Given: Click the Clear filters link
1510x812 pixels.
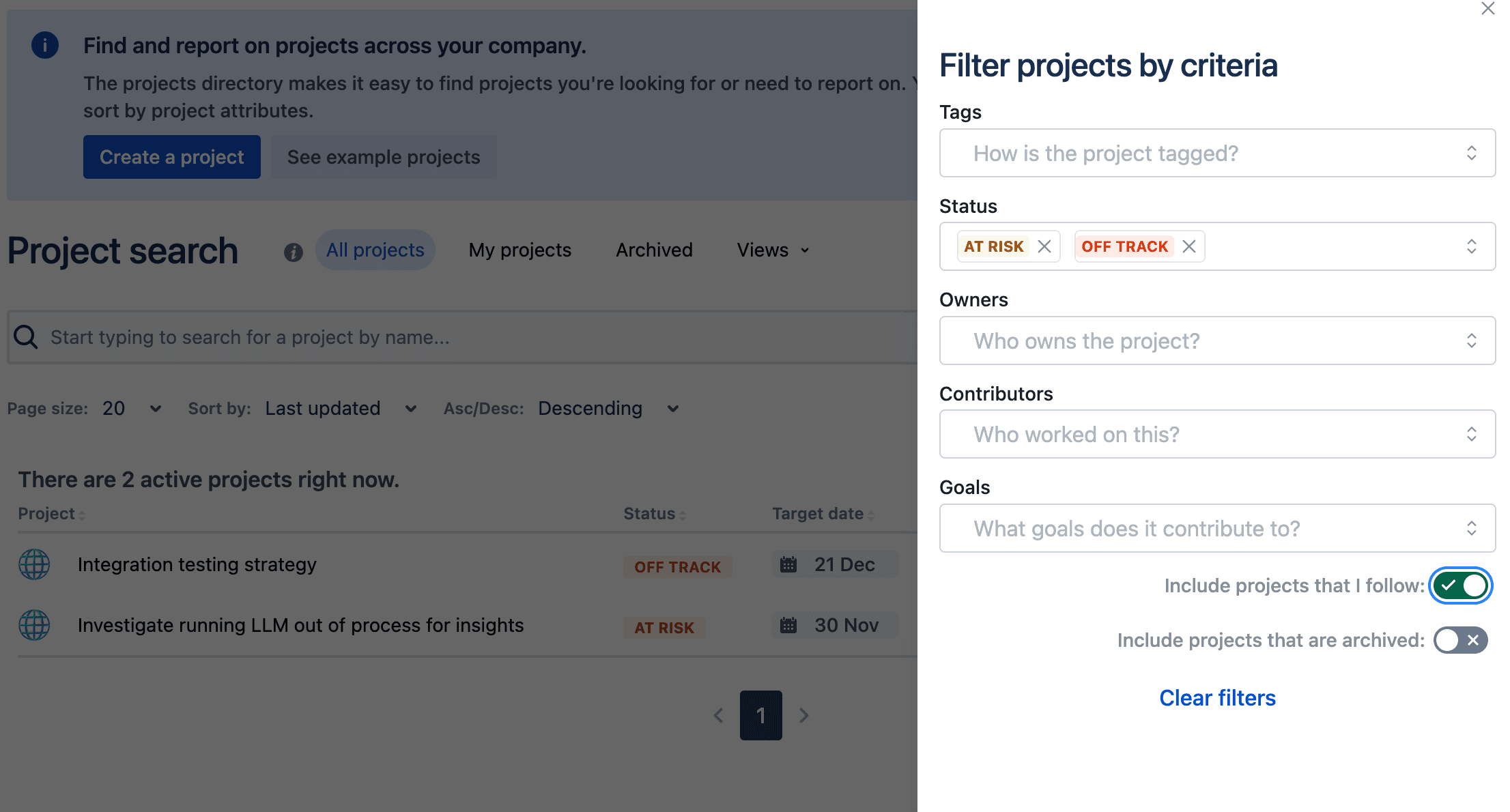Looking at the screenshot, I should click(x=1216, y=698).
